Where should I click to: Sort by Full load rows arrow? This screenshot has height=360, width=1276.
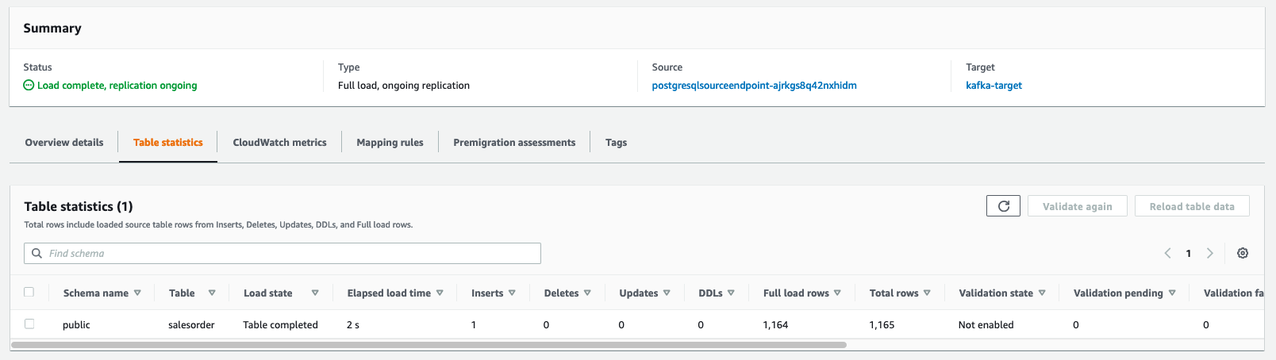pos(838,293)
